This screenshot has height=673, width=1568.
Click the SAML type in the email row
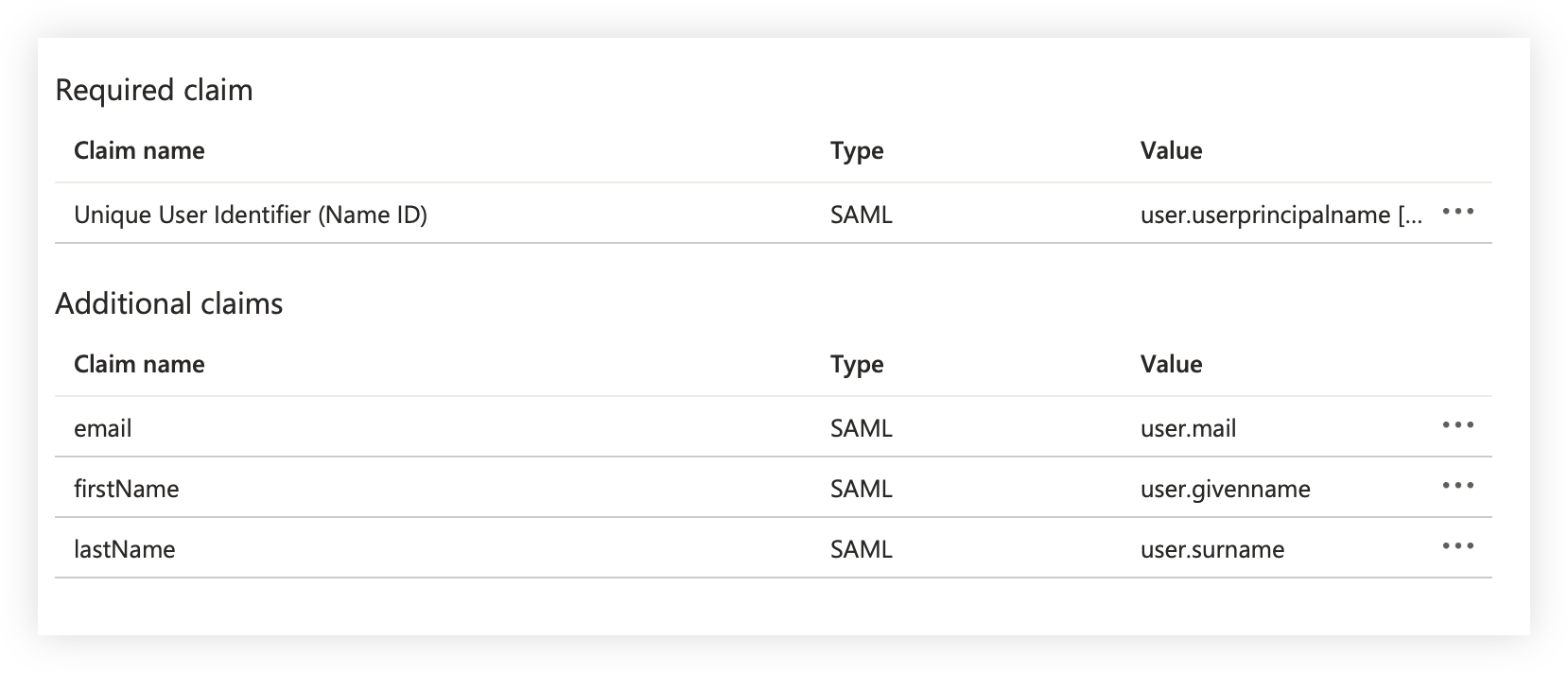pyautogui.click(x=861, y=428)
